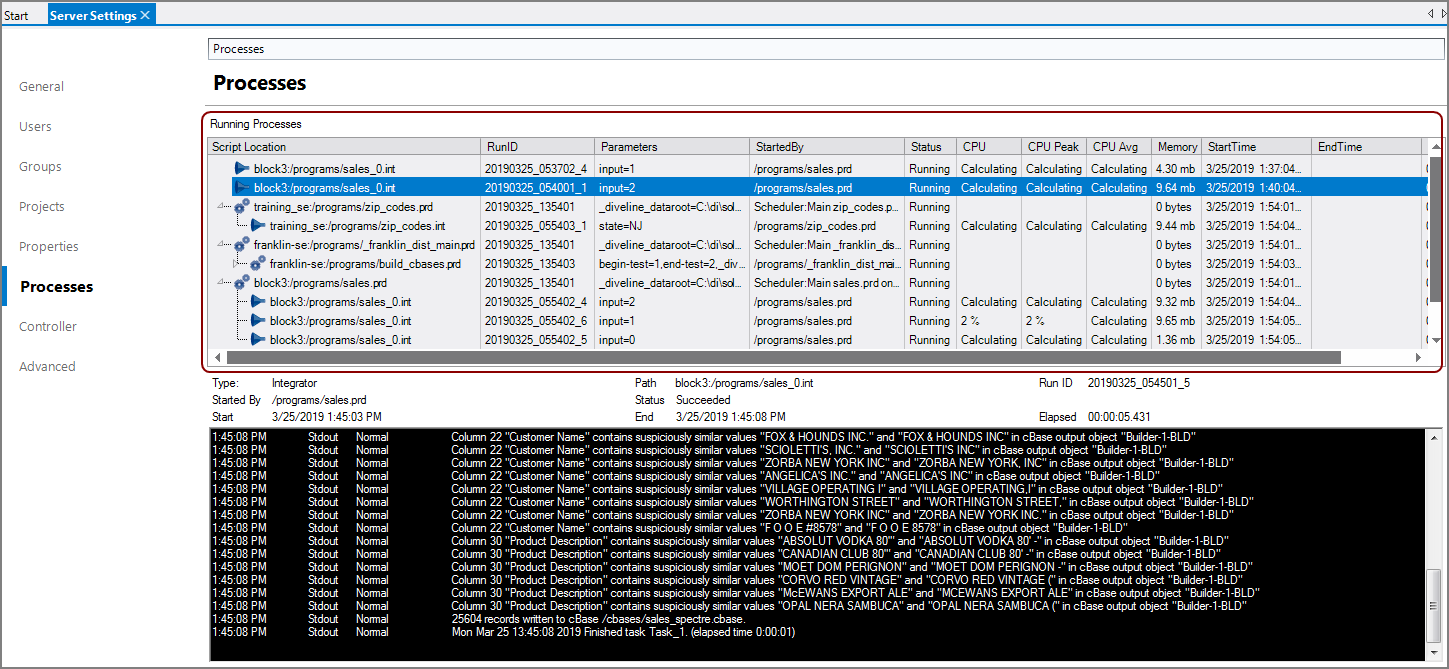Select the integrator icon beside sales_0.int input=1
The height and width of the screenshot is (669, 1449).
tap(241, 168)
